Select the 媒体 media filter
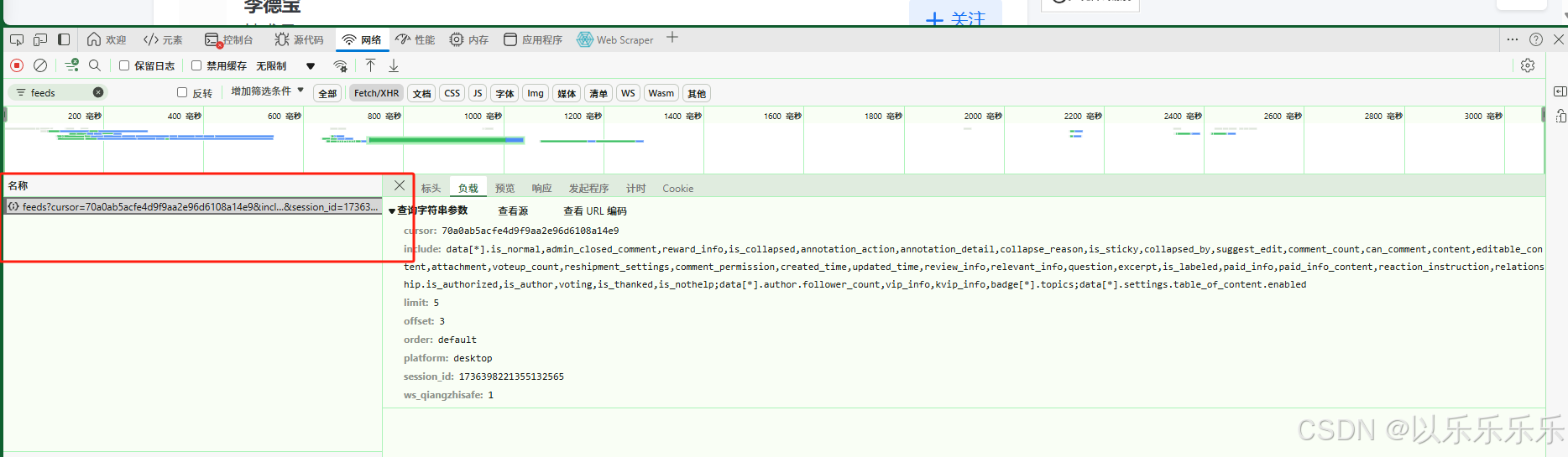This screenshot has height=457, width=1568. pos(567,93)
